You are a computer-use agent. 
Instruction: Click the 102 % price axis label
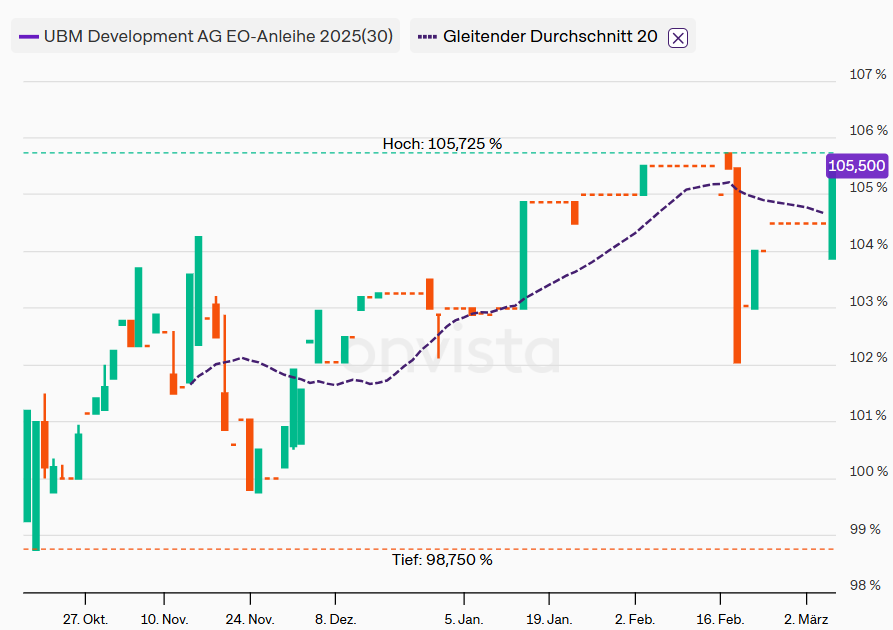868,357
